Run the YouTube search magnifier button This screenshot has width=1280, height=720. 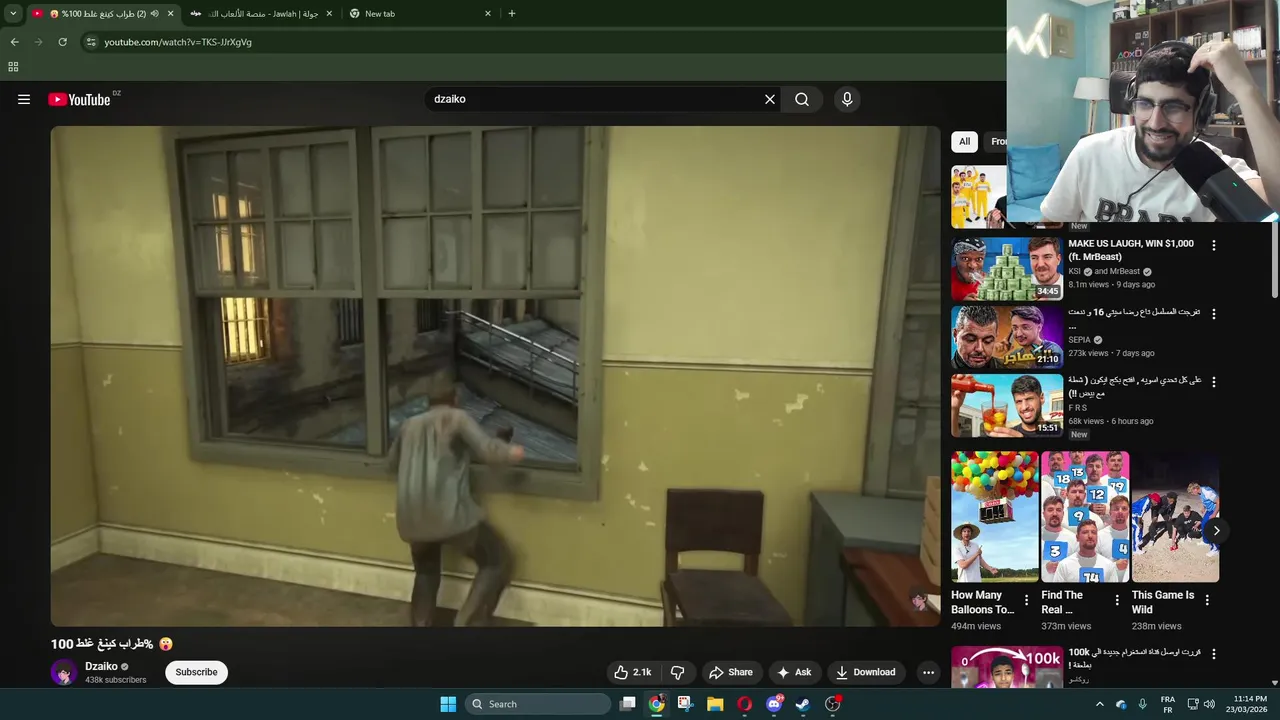(802, 99)
